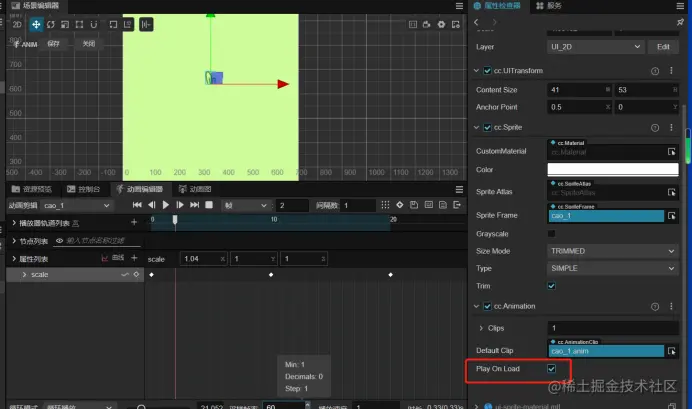Screen dimensions: 692x409
Task: Toggle the cc.Animation component checkbox
Action: tap(487, 306)
